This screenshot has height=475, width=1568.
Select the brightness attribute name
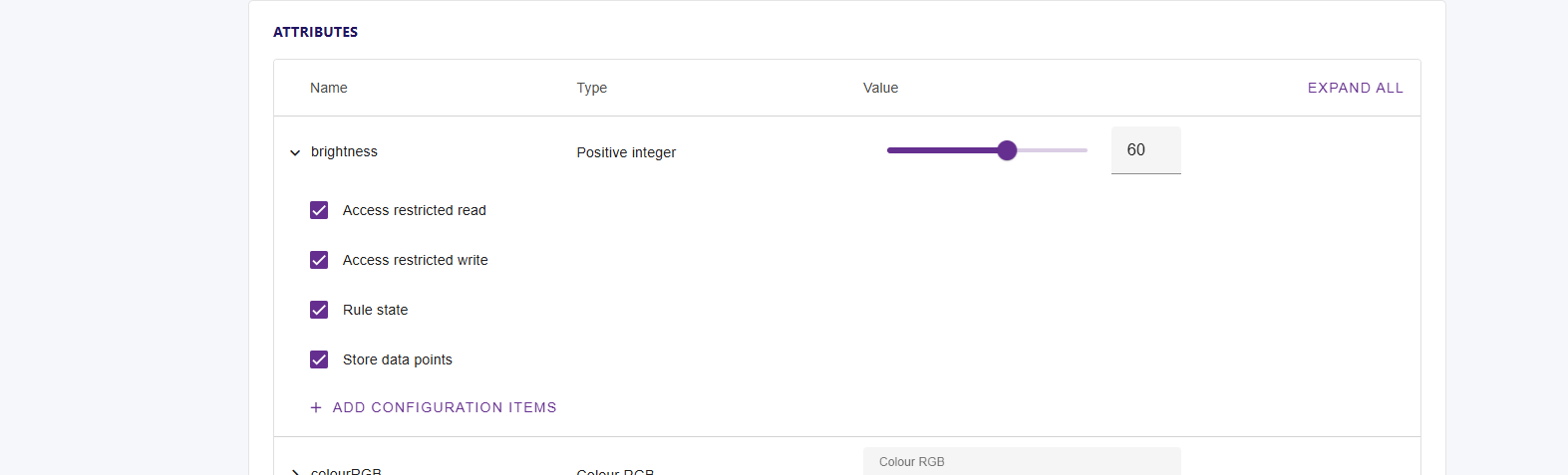tap(344, 151)
